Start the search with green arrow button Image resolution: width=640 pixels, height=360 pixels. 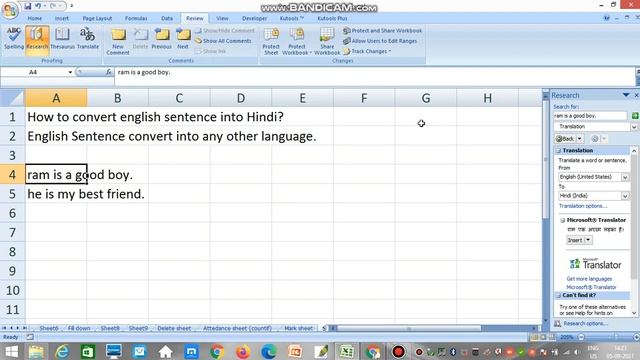click(x=635, y=116)
